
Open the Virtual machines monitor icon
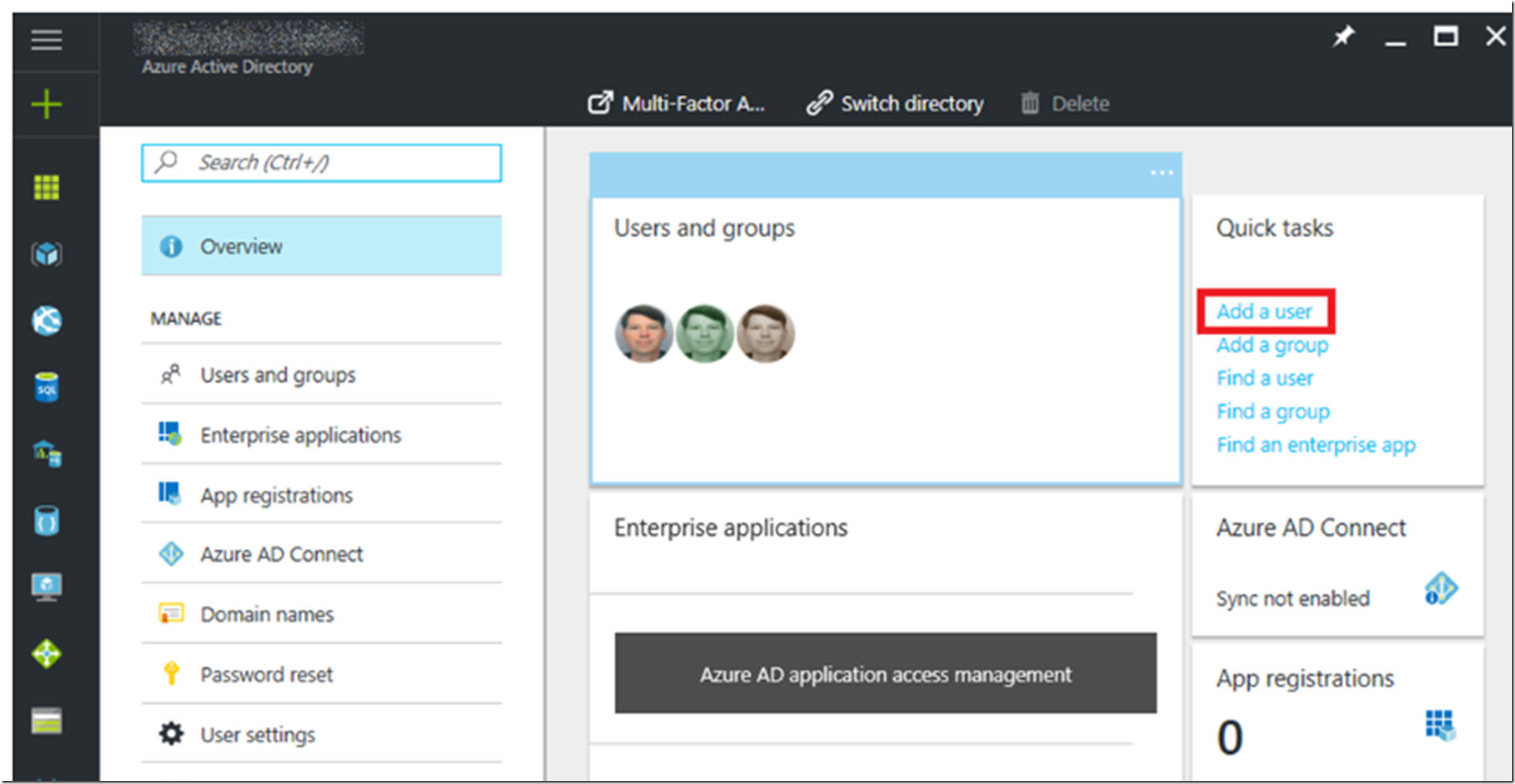(46, 588)
